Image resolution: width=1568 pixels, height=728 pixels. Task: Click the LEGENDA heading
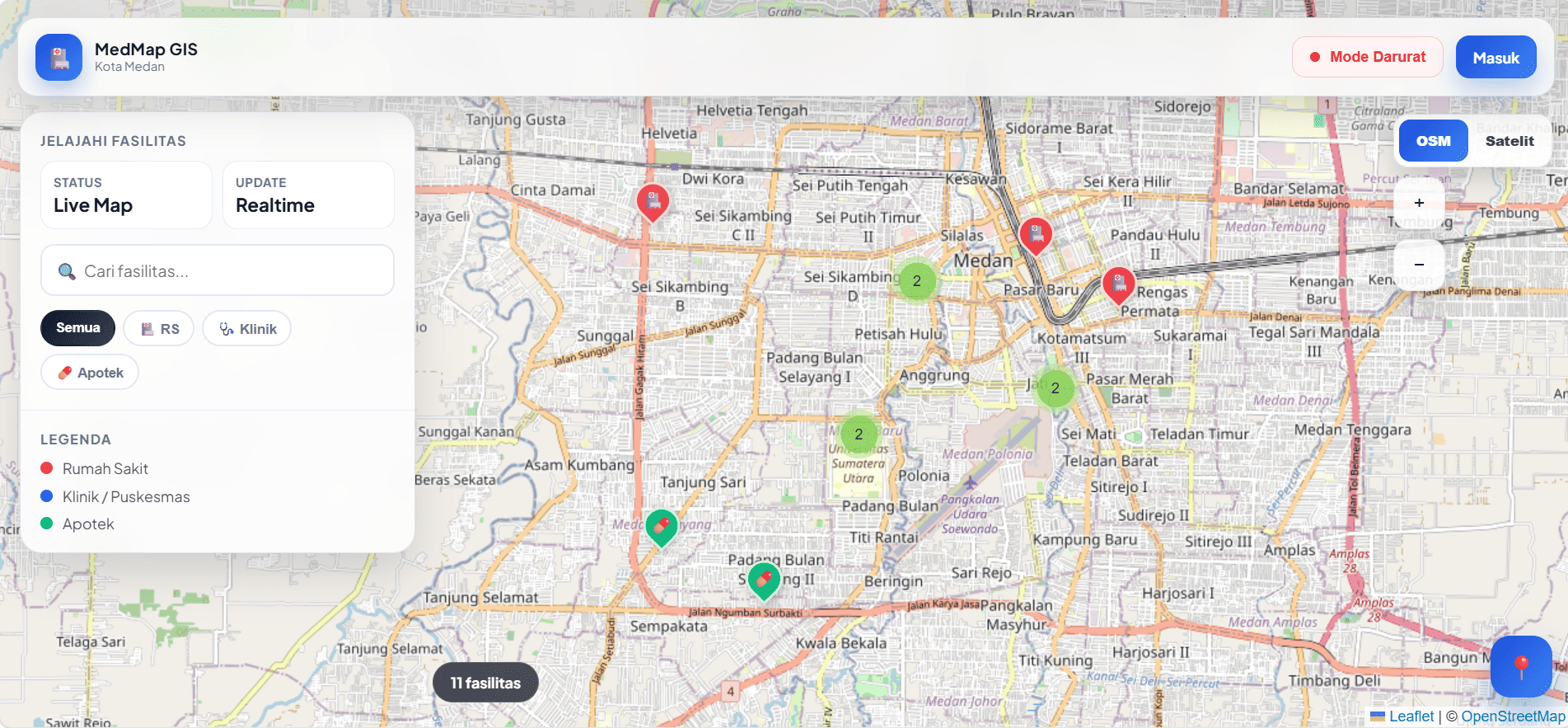click(76, 439)
